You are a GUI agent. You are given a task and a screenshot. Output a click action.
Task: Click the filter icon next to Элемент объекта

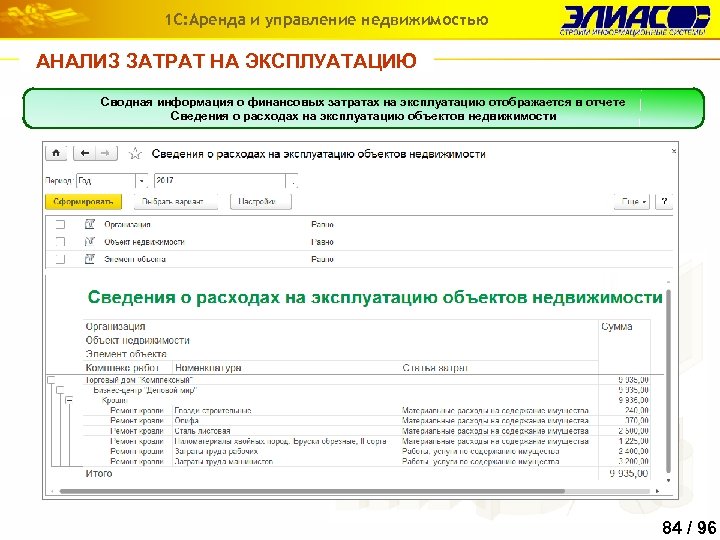pyautogui.click(x=90, y=259)
